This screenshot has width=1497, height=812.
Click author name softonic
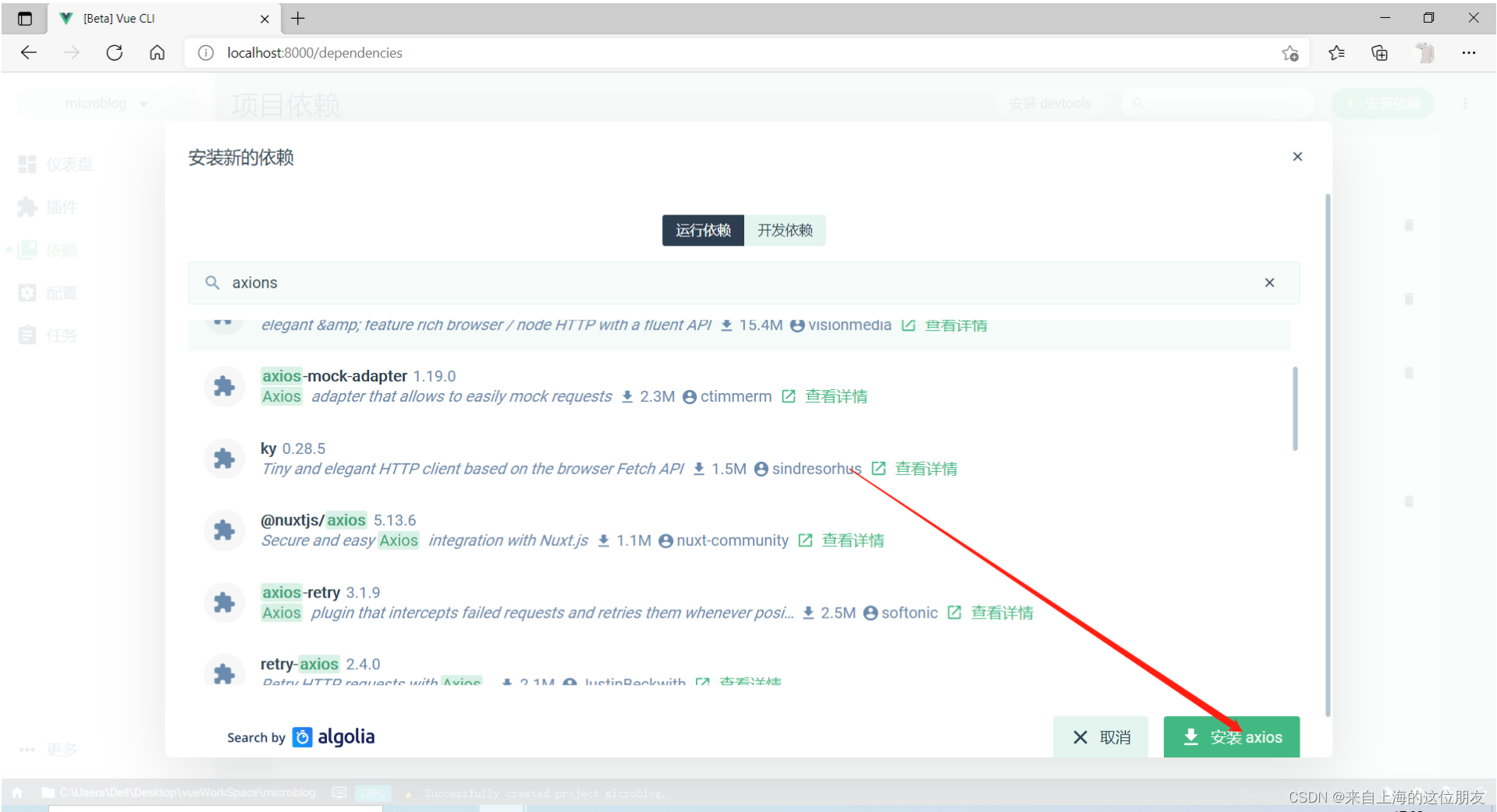[x=910, y=613]
